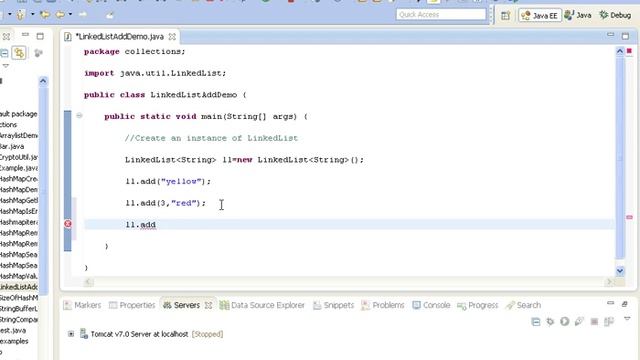Image resolution: width=640 pixels, height=360 pixels.
Task: Click the Quick Access search field
Action: point(441,15)
